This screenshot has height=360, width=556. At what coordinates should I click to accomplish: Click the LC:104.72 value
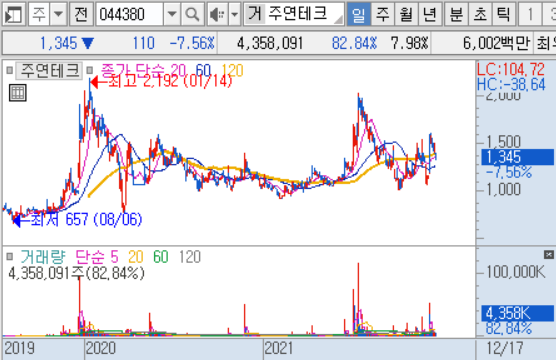tap(511, 69)
